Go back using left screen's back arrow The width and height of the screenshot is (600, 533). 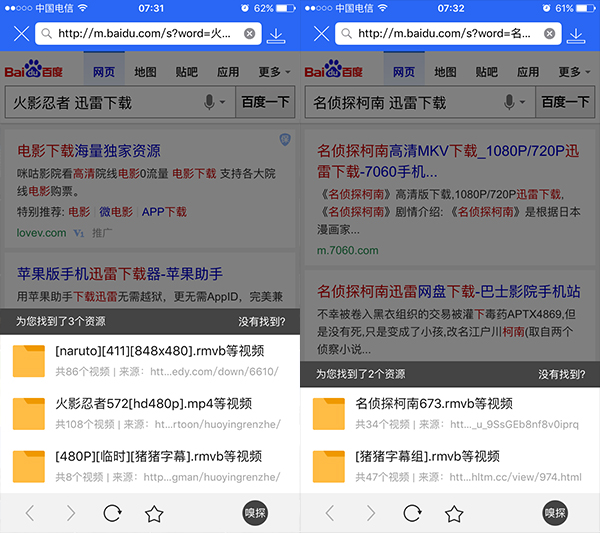(29, 513)
